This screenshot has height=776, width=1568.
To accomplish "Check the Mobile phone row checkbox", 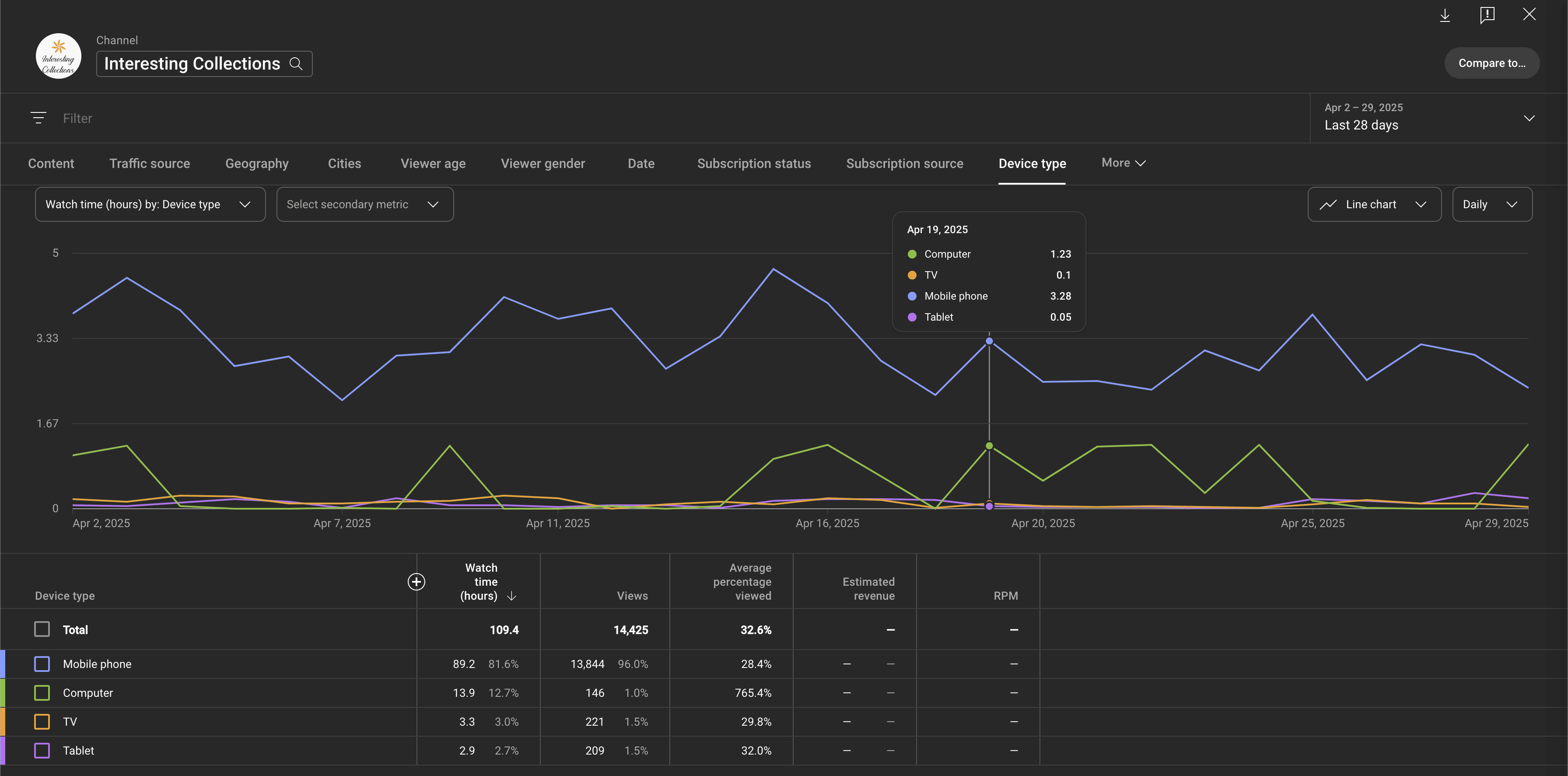I will (x=42, y=664).
